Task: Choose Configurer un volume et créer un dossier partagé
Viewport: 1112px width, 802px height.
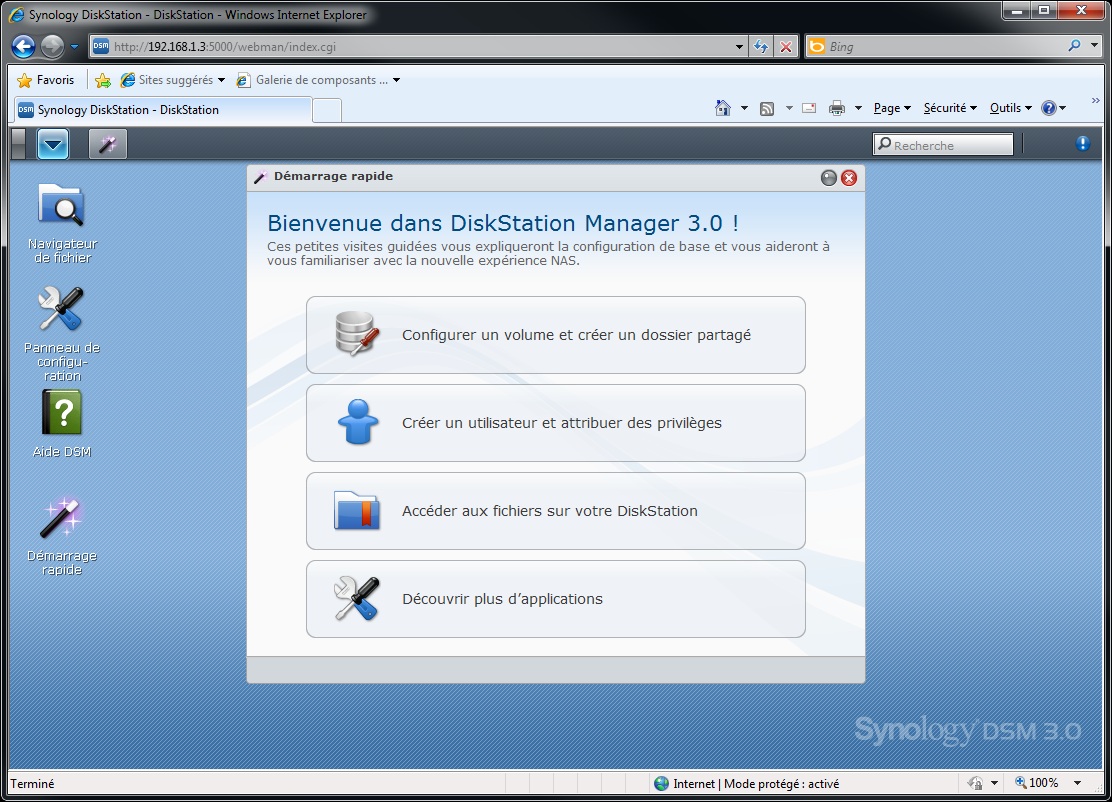Action: point(555,335)
